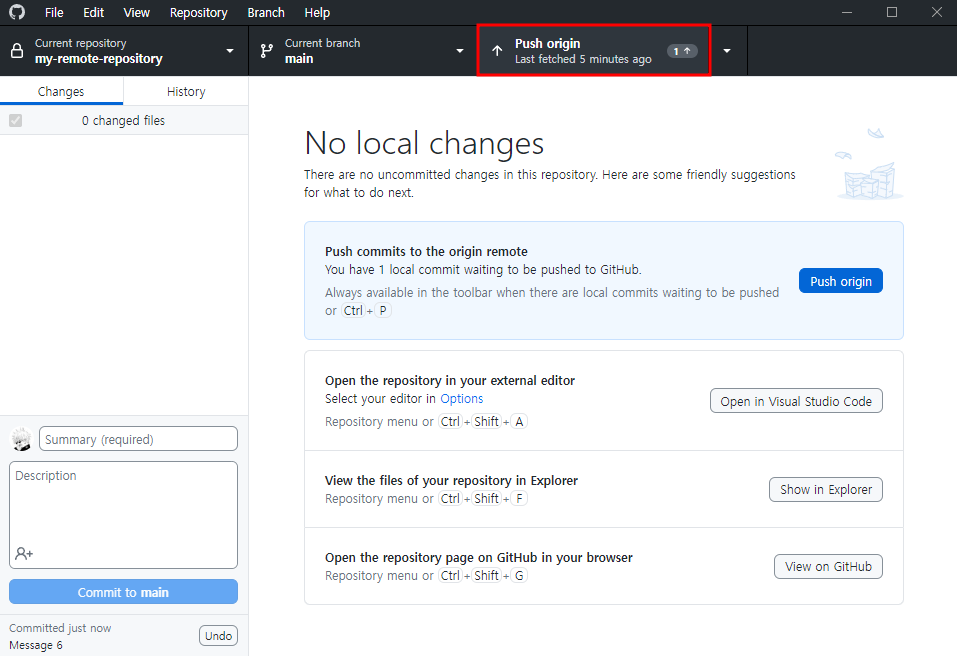Close the GitHub Desktop window

coord(937,12)
